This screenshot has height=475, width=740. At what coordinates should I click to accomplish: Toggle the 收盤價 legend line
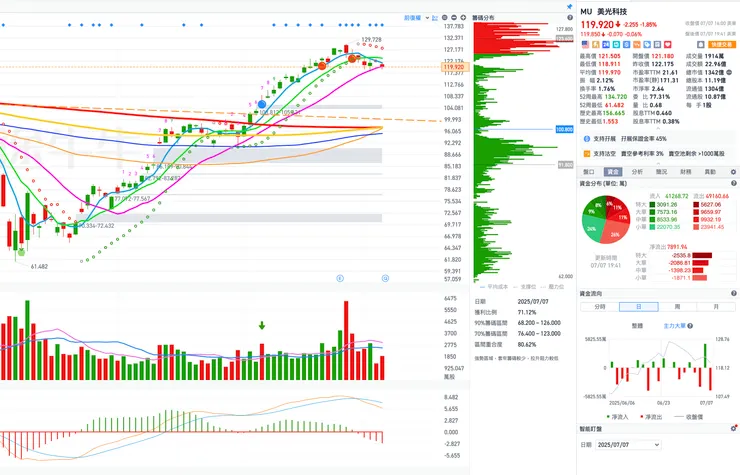pyautogui.click(x=689, y=417)
